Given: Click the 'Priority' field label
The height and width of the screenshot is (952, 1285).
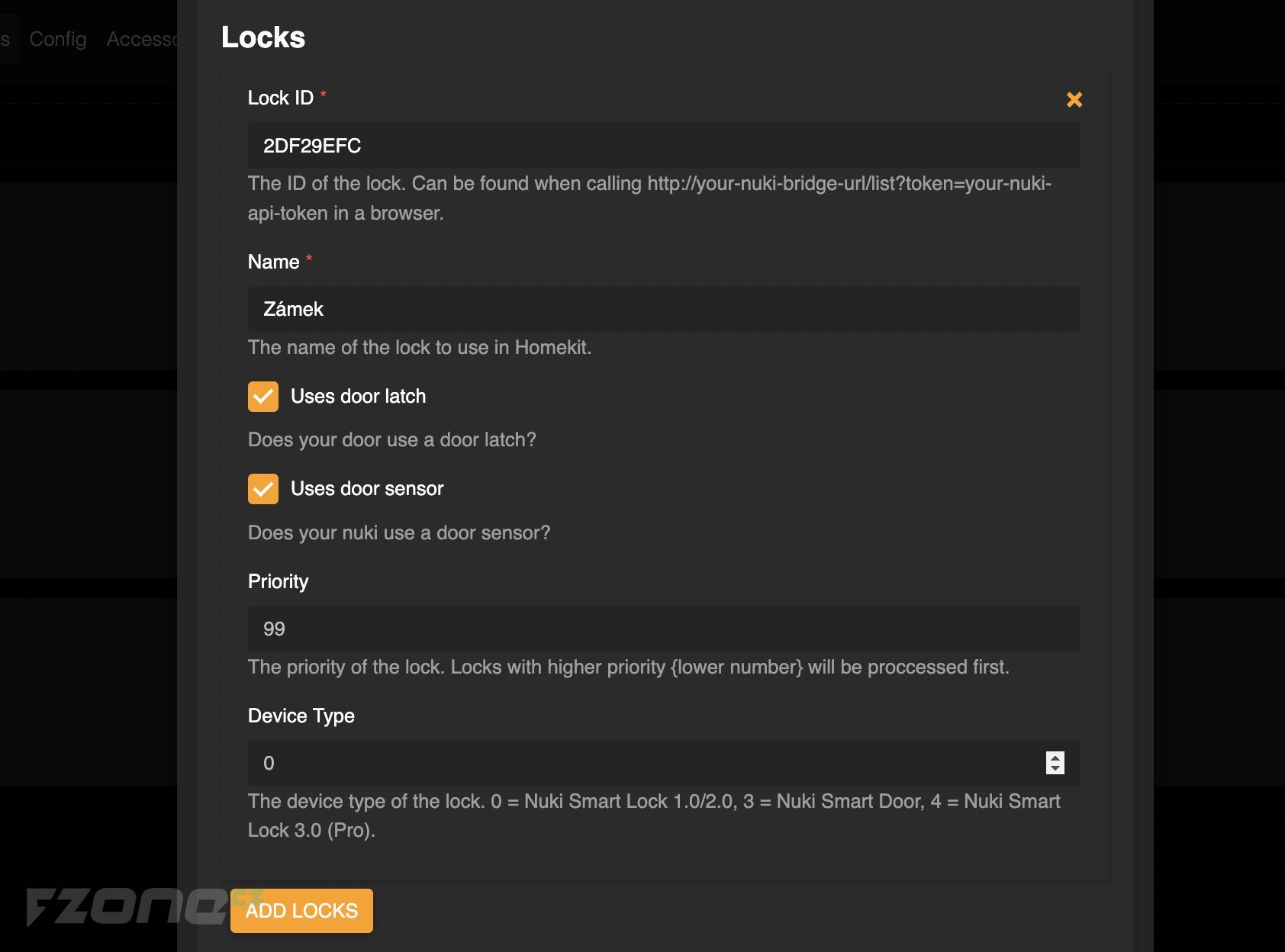Looking at the screenshot, I should click(x=278, y=581).
